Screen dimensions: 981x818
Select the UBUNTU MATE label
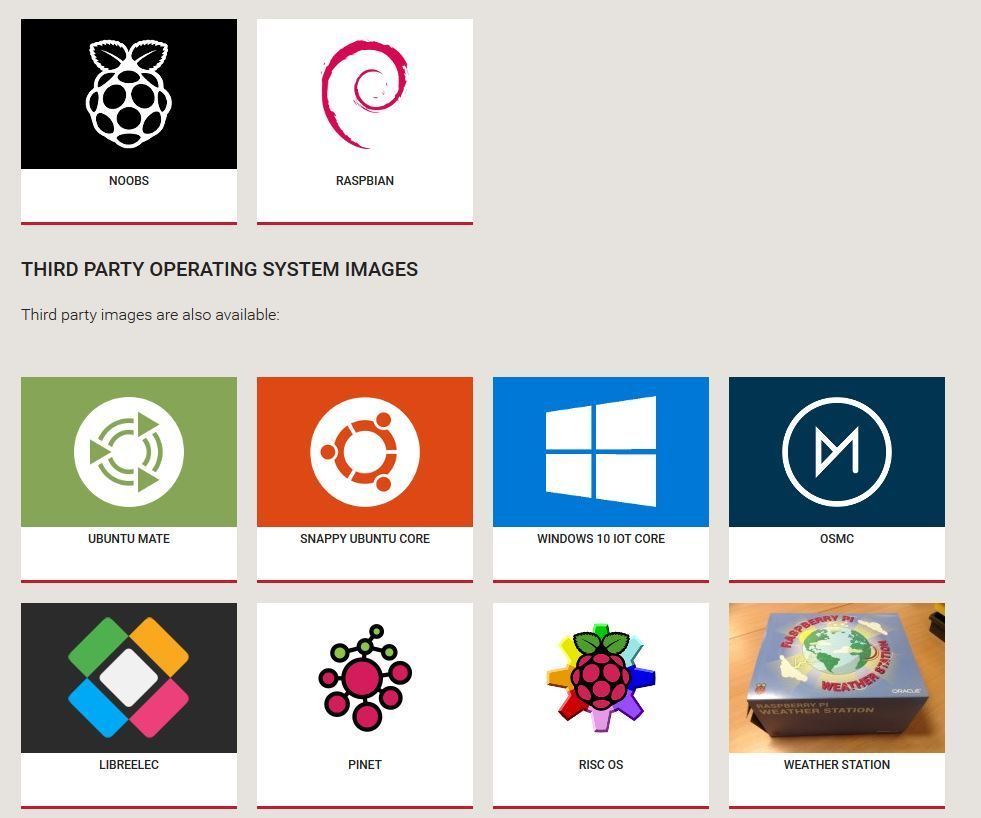(x=128, y=538)
